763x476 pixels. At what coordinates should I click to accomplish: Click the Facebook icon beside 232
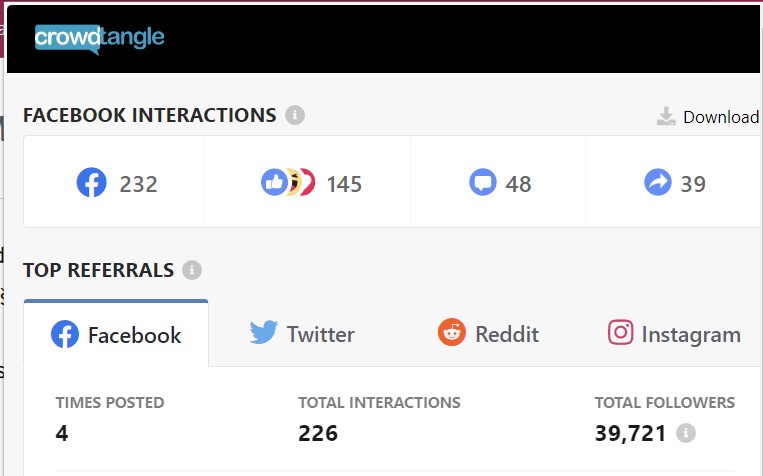tap(91, 183)
